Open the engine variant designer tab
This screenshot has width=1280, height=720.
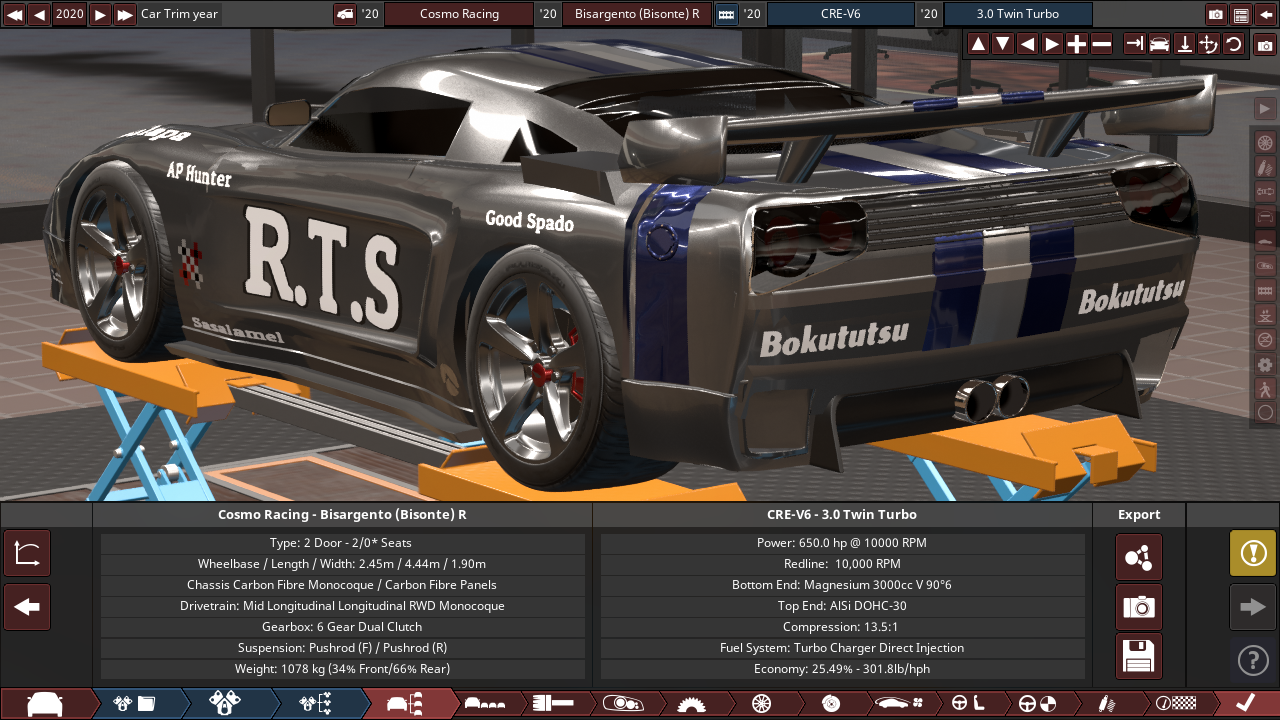(x=225, y=703)
